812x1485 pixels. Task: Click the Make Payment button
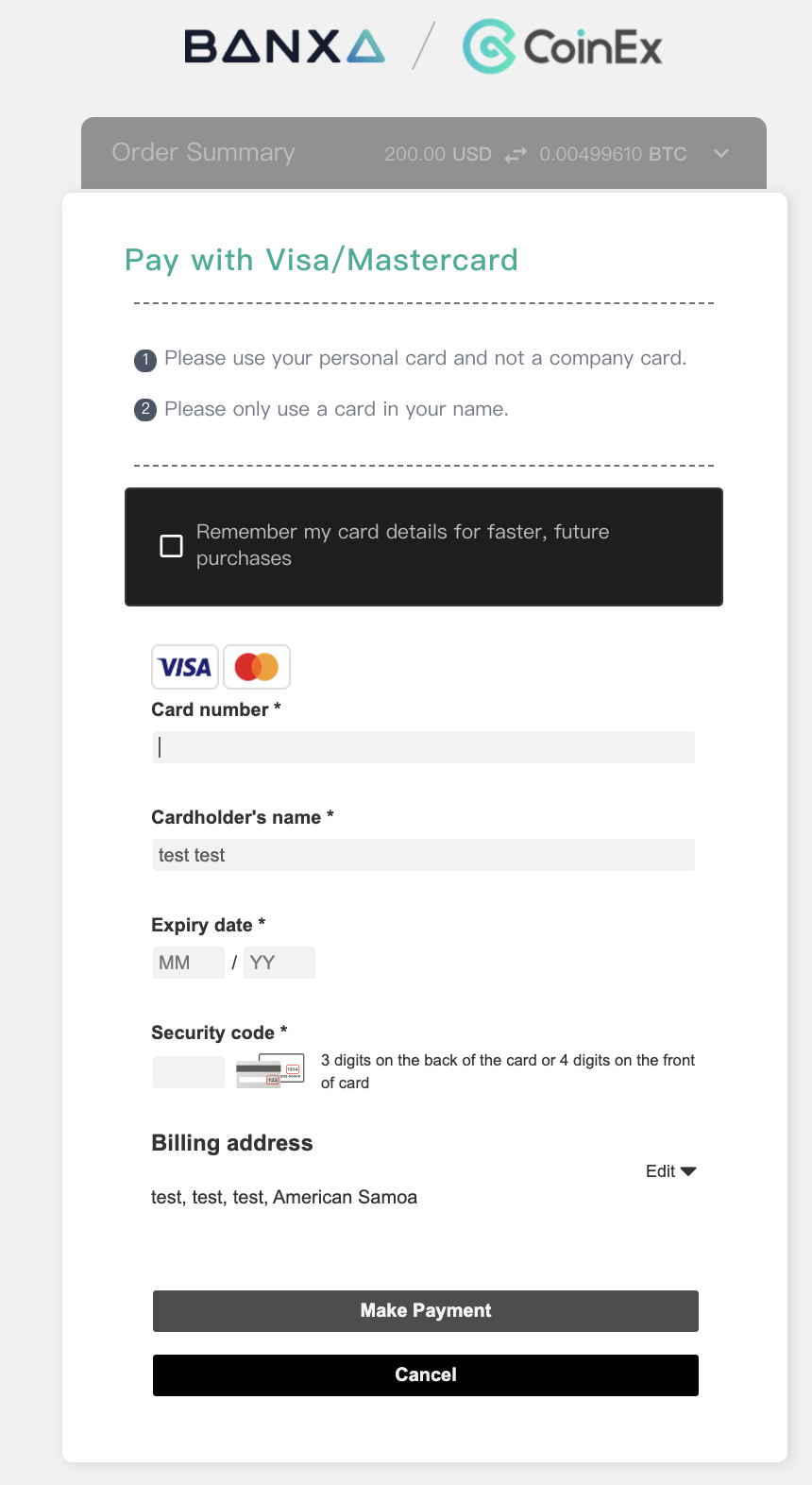pos(426,1311)
